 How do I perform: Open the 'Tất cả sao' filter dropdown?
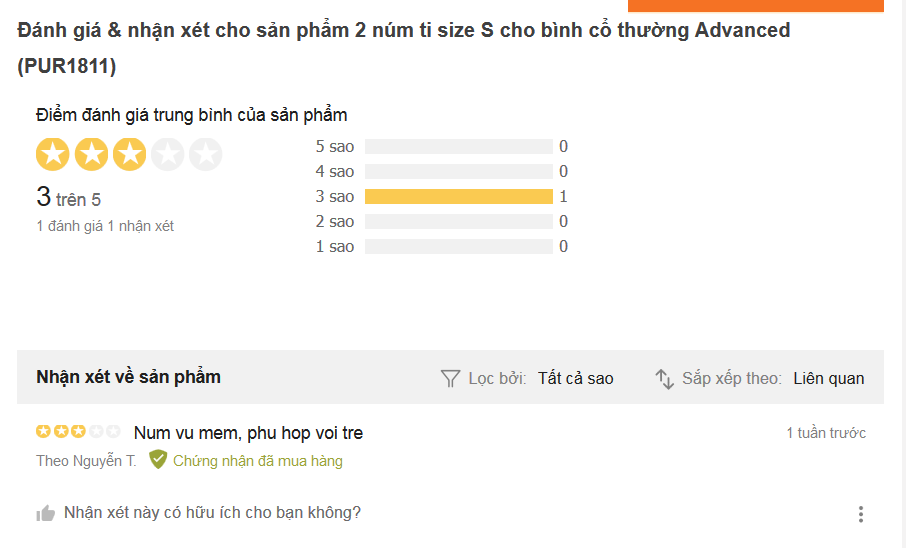pyautogui.click(x=575, y=378)
